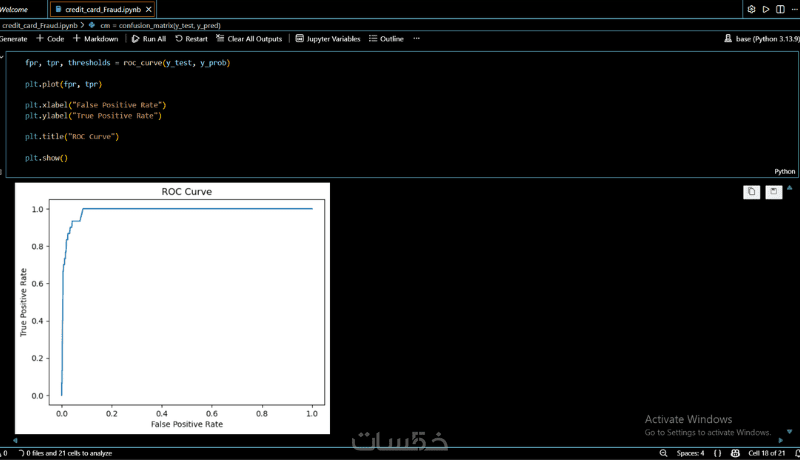Open more notebook toolbar actions (ellipsis)
The image size is (800, 460).
[416, 39]
